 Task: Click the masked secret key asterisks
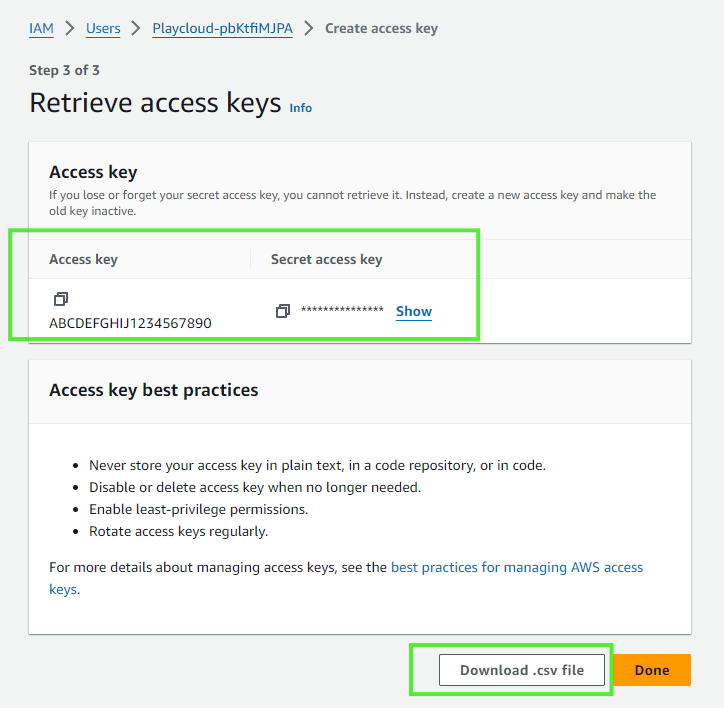(x=342, y=311)
